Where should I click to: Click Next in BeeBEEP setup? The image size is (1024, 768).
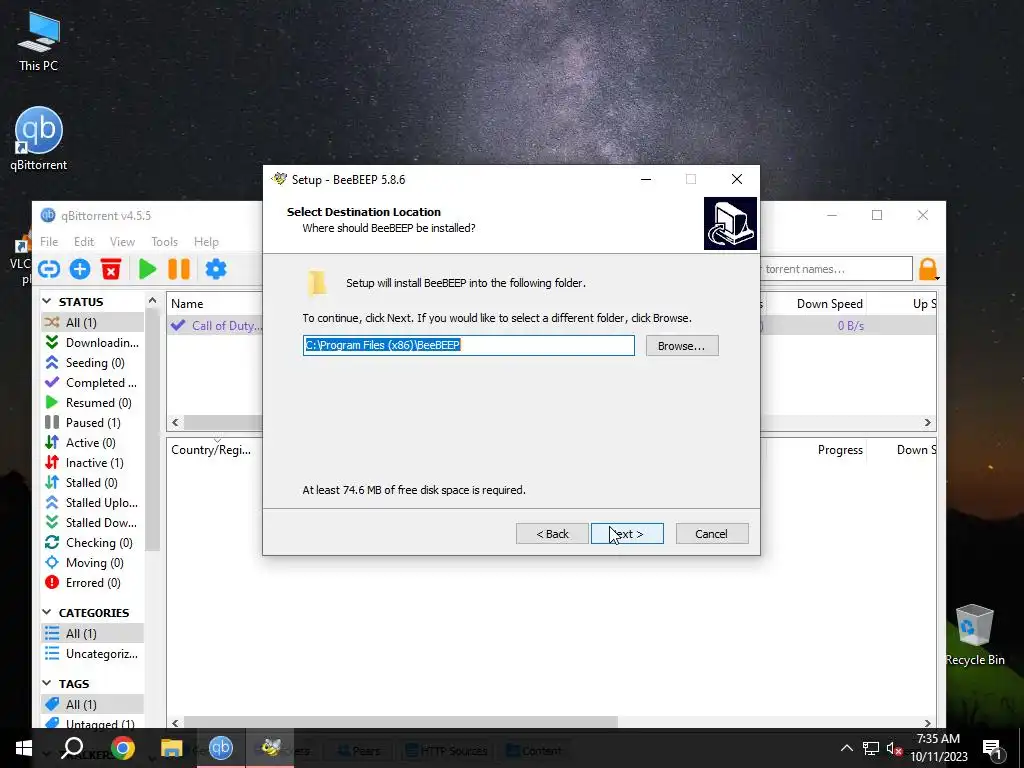[x=627, y=534]
